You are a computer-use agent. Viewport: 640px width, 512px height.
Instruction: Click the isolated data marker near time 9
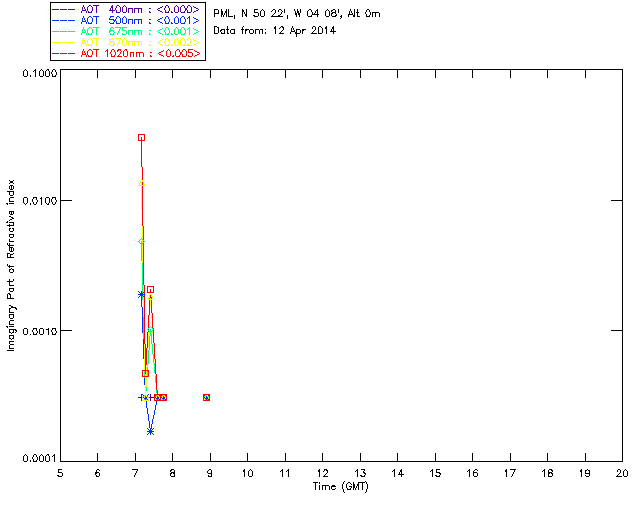(207, 397)
